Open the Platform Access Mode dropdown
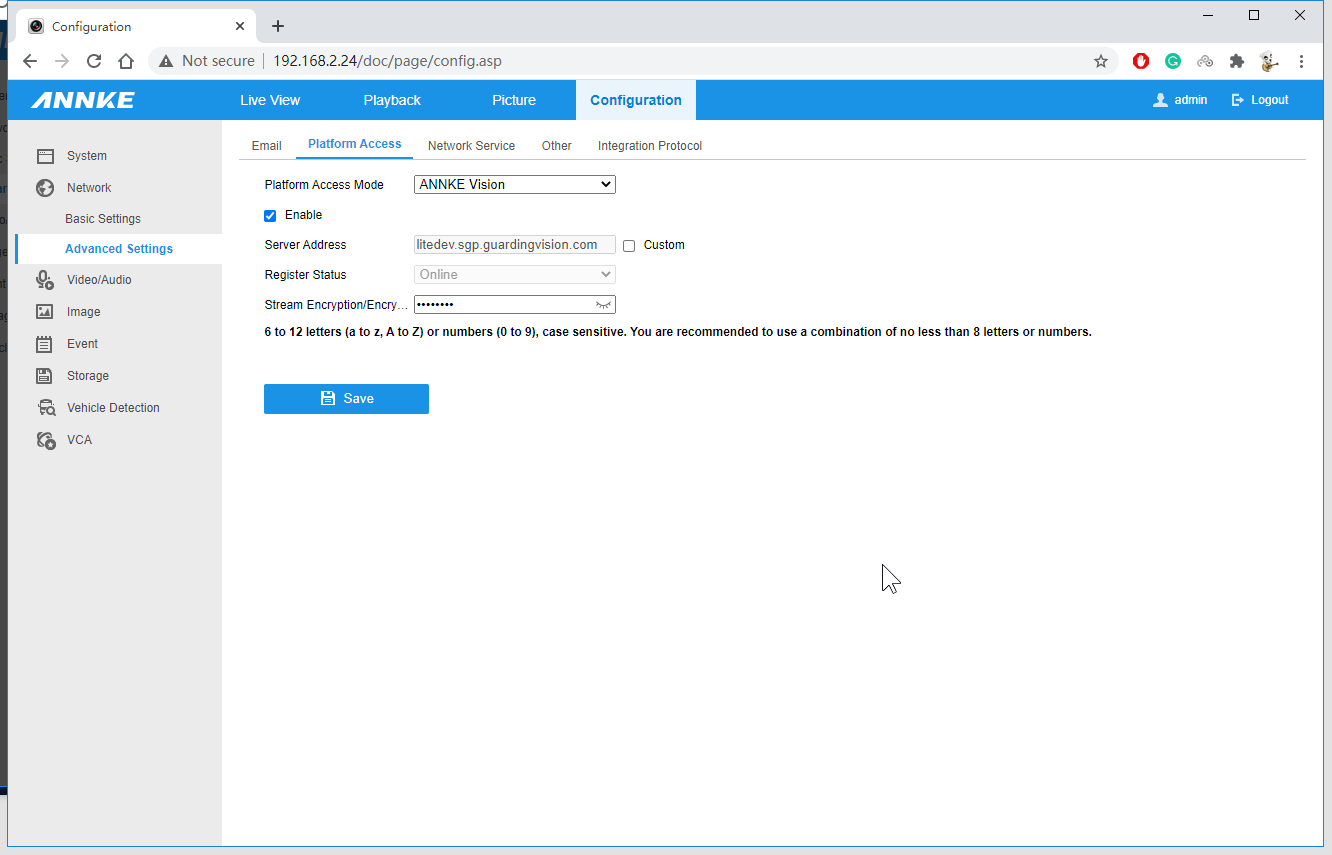The image size is (1332, 855). [x=515, y=185]
